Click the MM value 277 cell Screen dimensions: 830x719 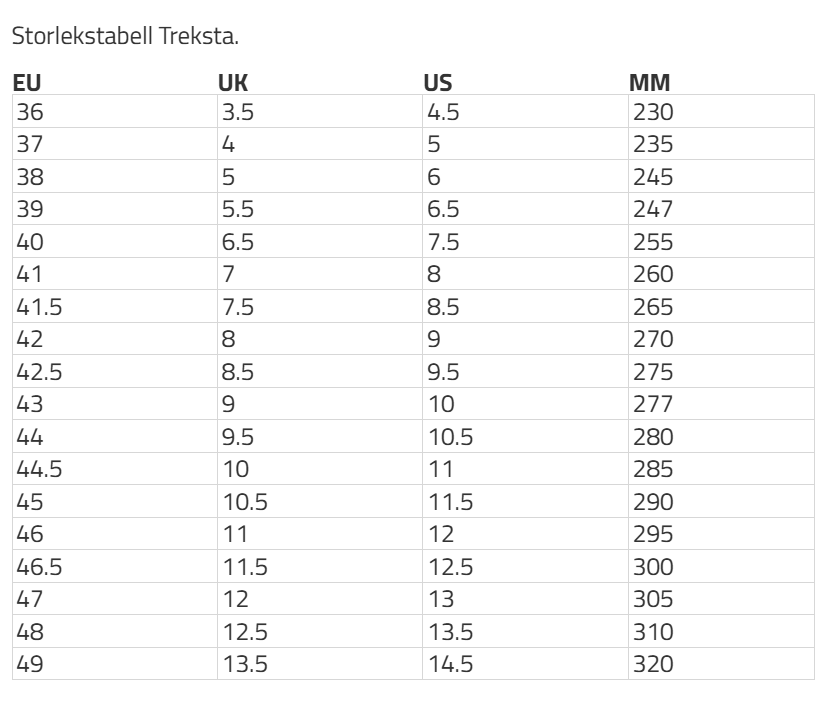coord(721,403)
